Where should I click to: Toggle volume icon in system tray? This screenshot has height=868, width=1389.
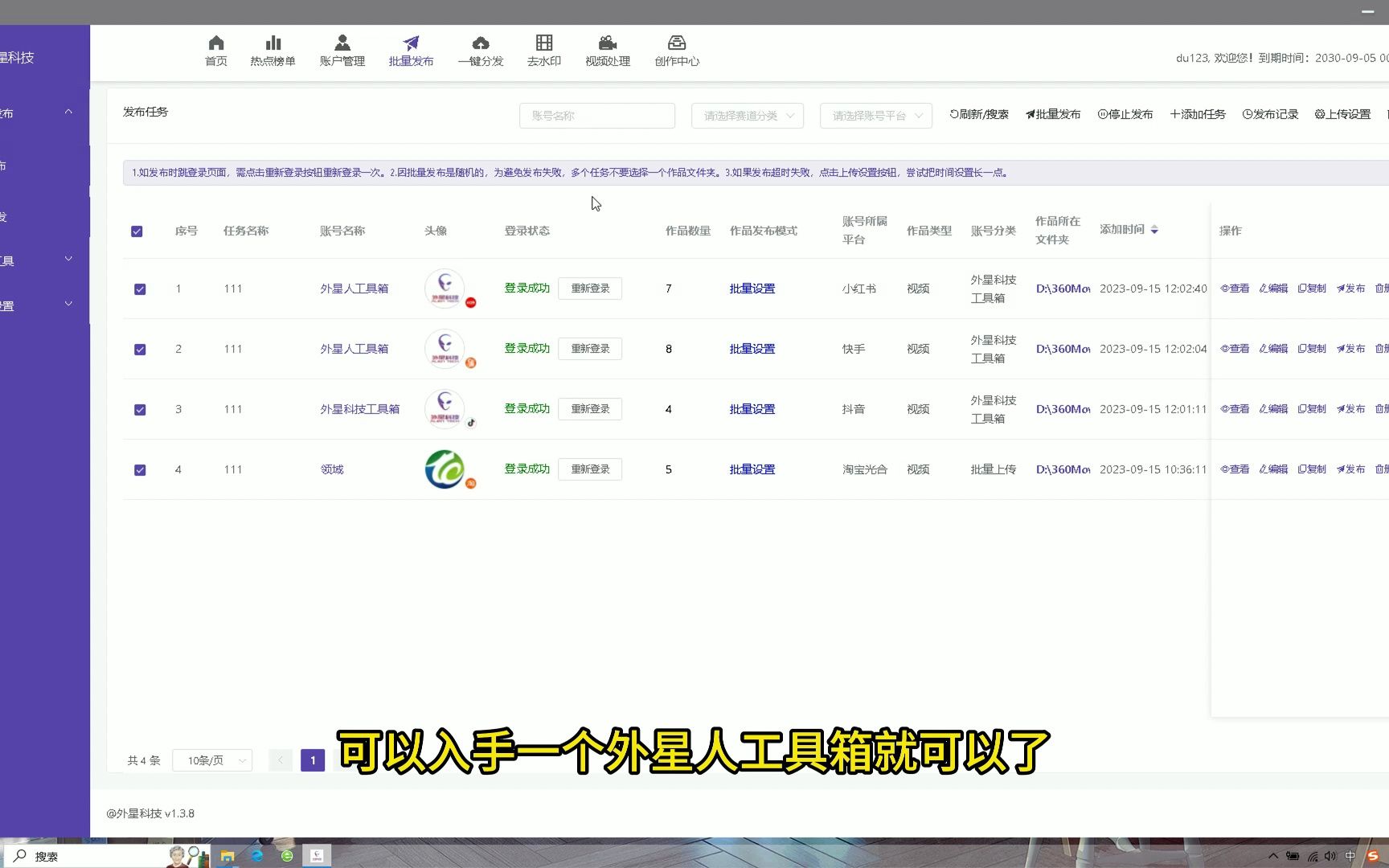(1330, 856)
